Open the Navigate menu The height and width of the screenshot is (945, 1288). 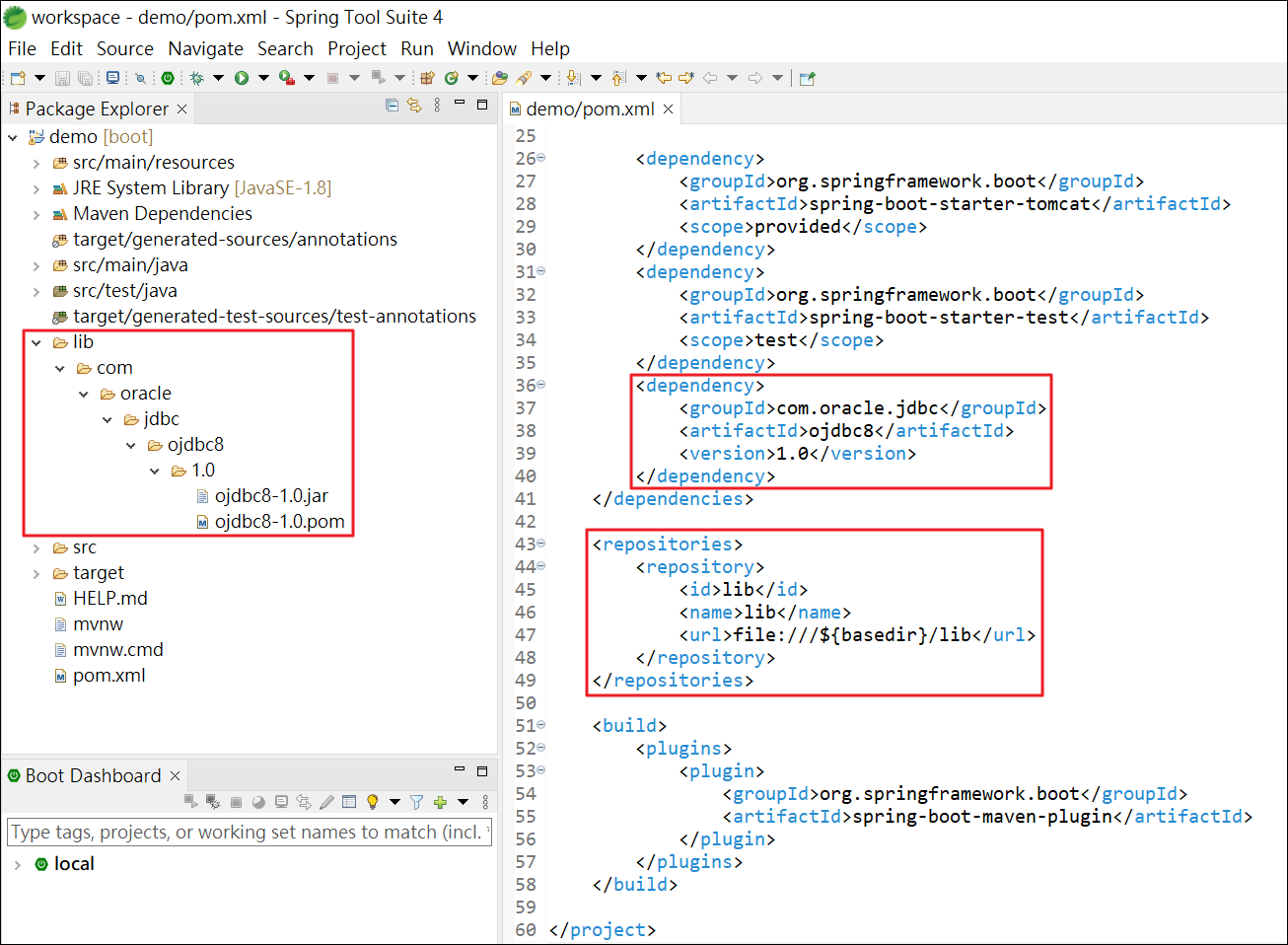[205, 48]
